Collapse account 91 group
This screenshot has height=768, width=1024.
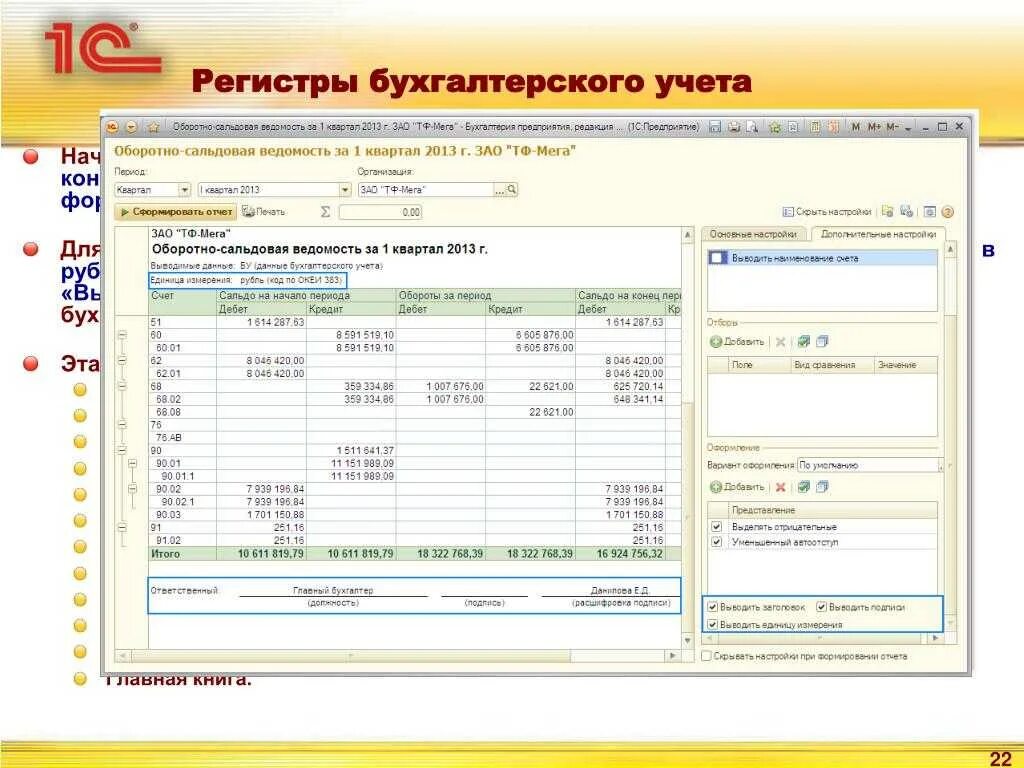122,527
